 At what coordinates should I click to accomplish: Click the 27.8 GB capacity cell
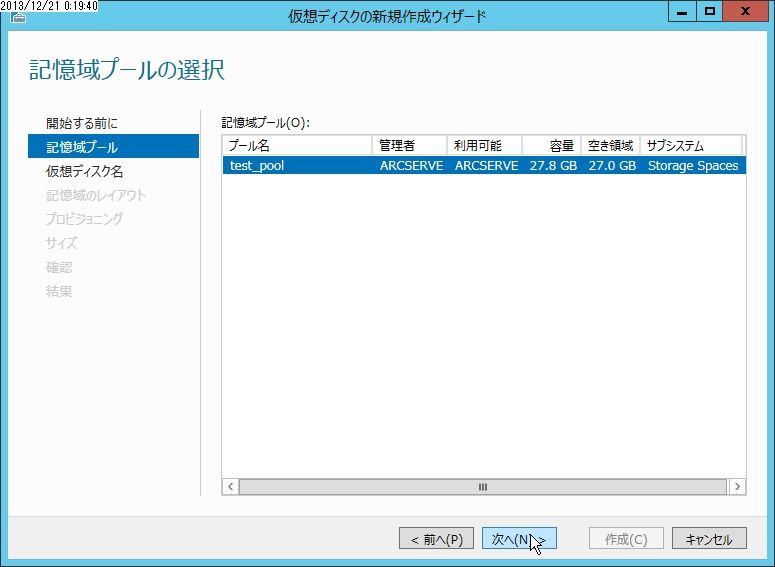coord(553,165)
